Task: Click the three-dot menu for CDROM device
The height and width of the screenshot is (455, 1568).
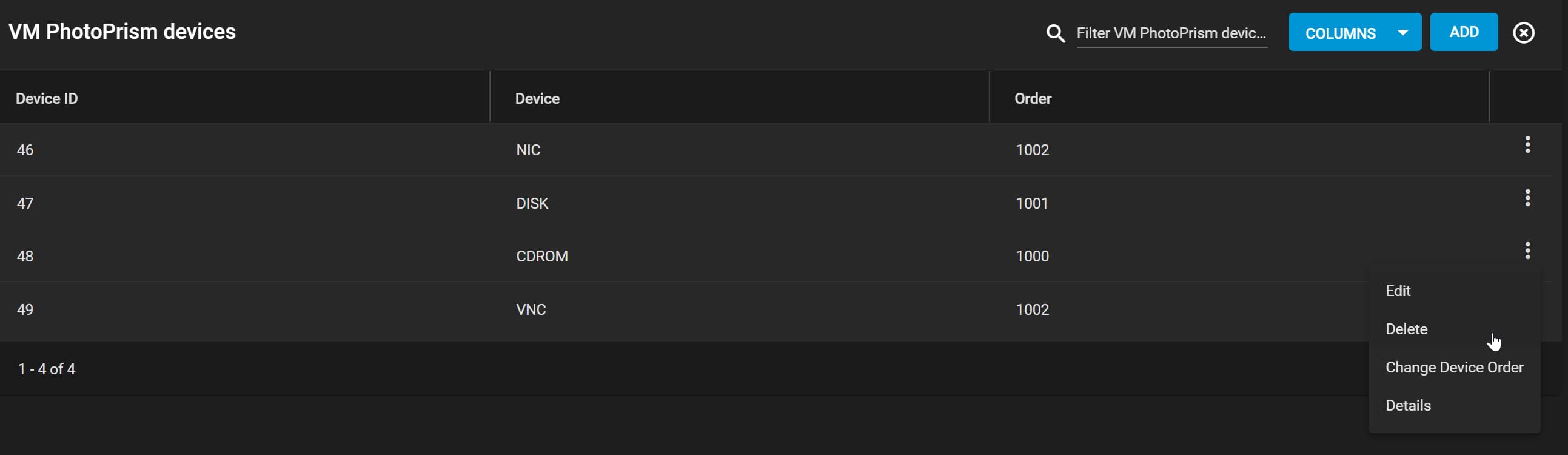Action: click(x=1527, y=251)
